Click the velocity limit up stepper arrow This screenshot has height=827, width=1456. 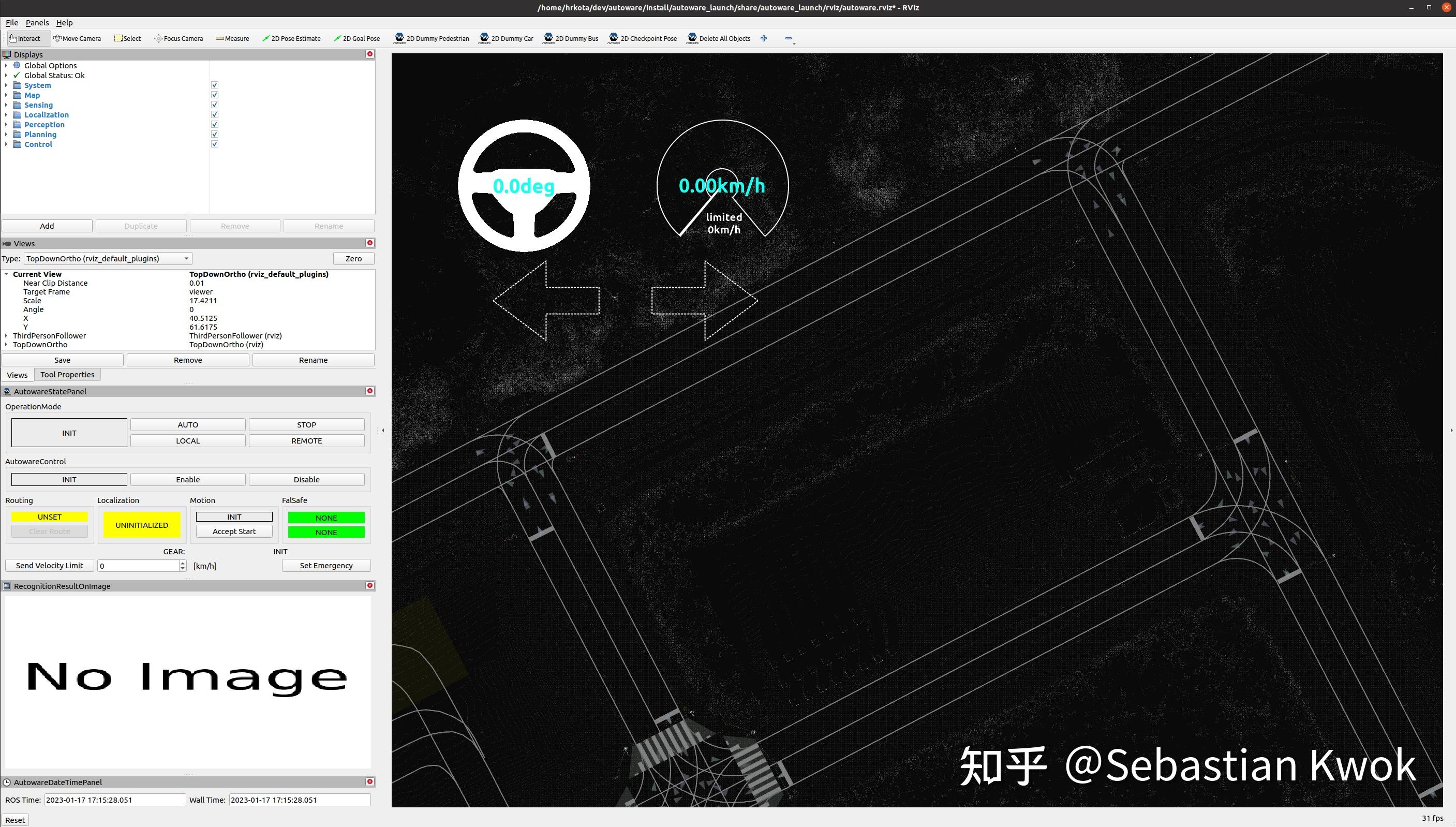tap(182, 563)
